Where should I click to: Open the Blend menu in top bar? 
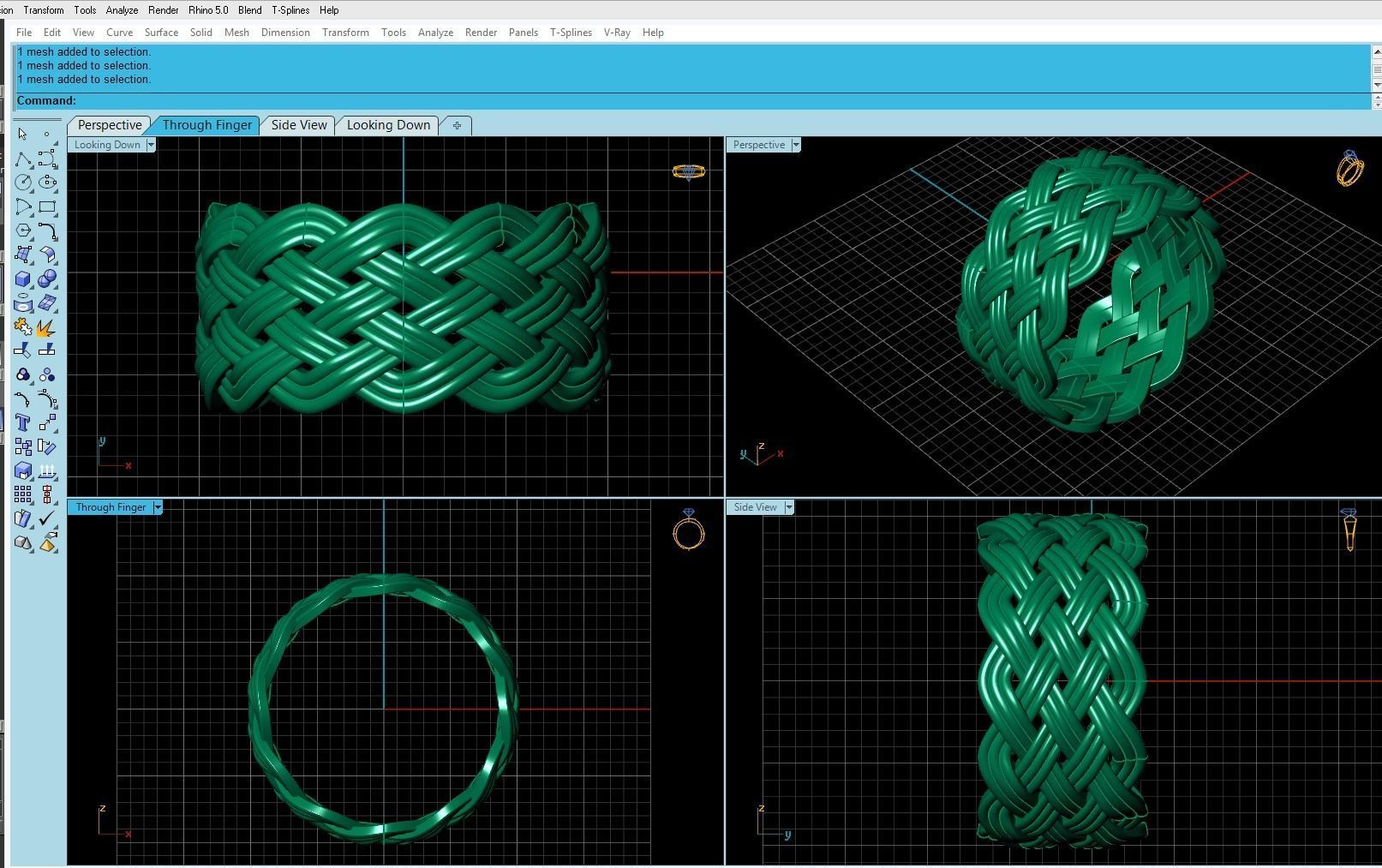250,10
